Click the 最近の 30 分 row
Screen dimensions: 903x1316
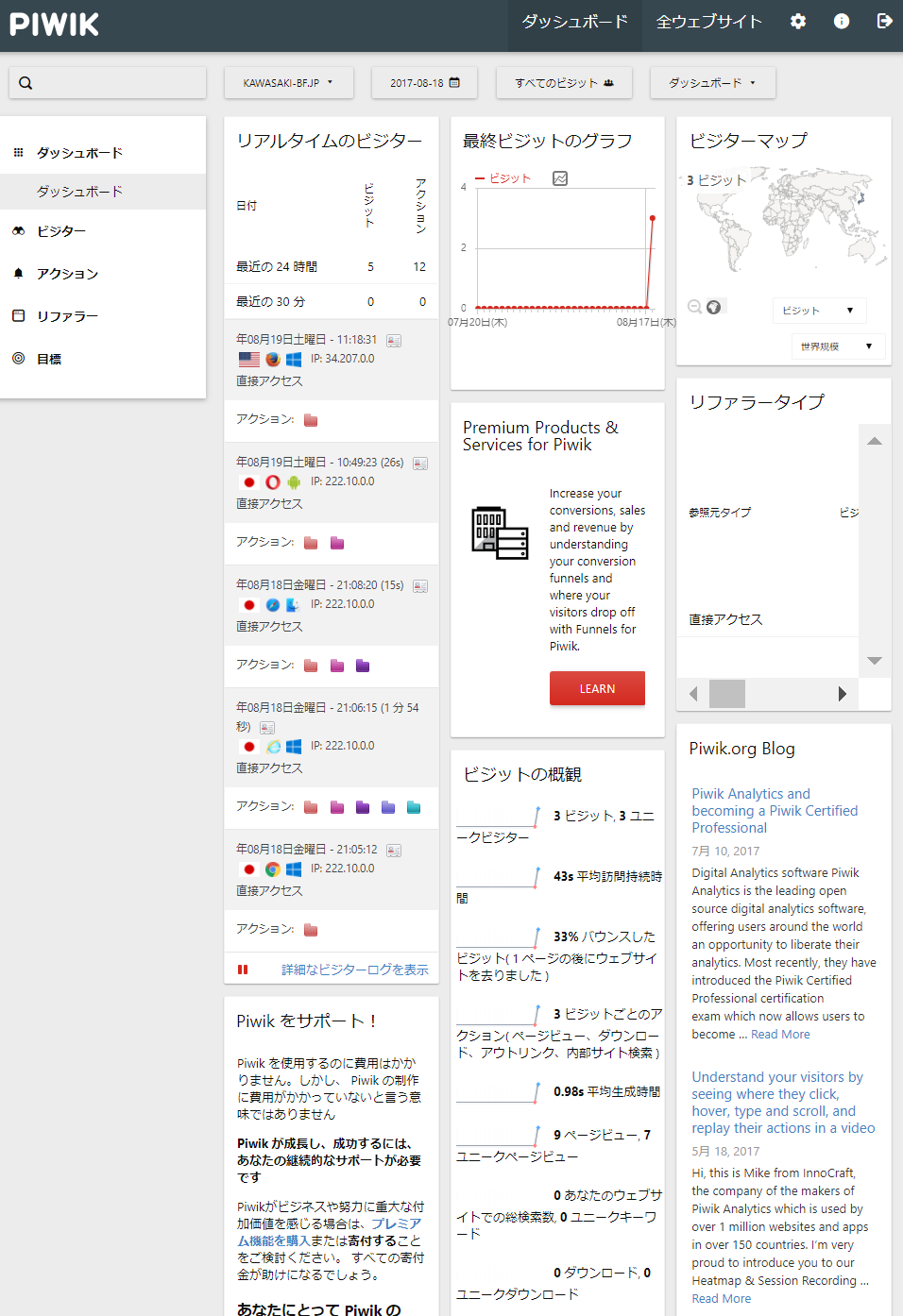[x=332, y=302]
